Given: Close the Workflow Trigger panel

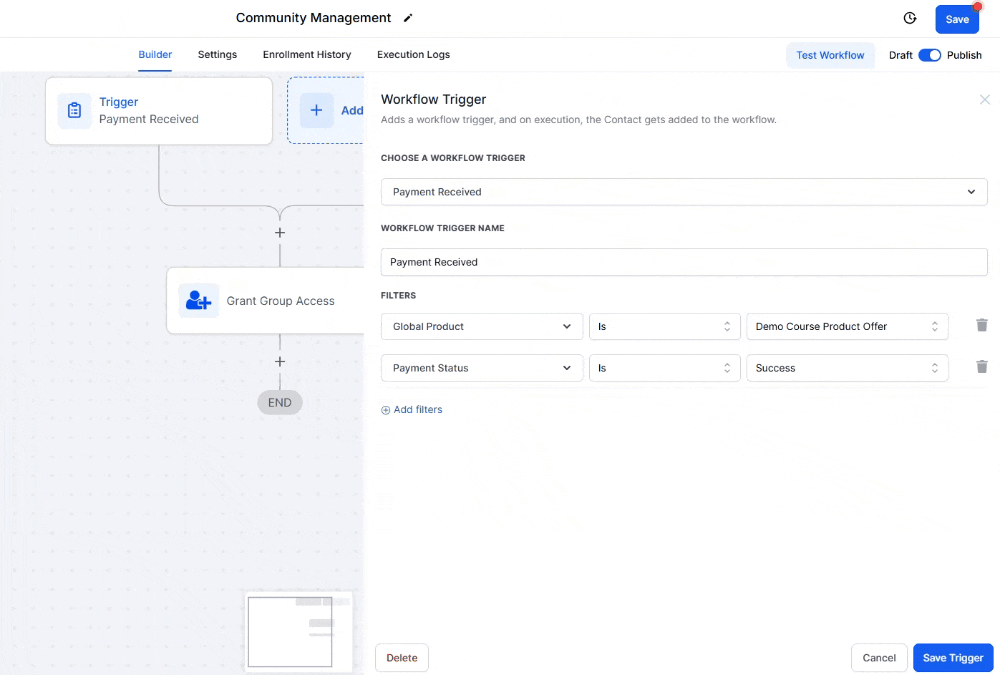Looking at the screenshot, I should [x=985, y=100].
